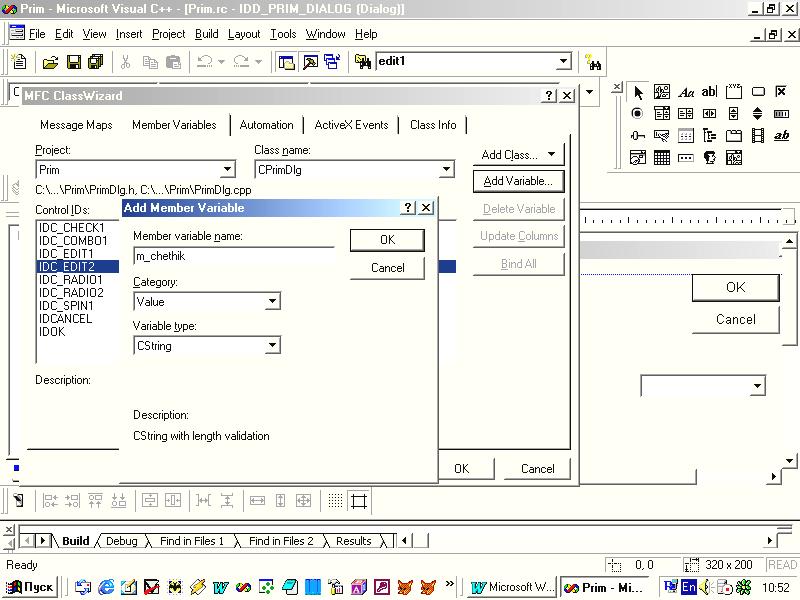The image size is (800, 600).
Task: Switch to Debug output tab
Action: tap(121, 541)
